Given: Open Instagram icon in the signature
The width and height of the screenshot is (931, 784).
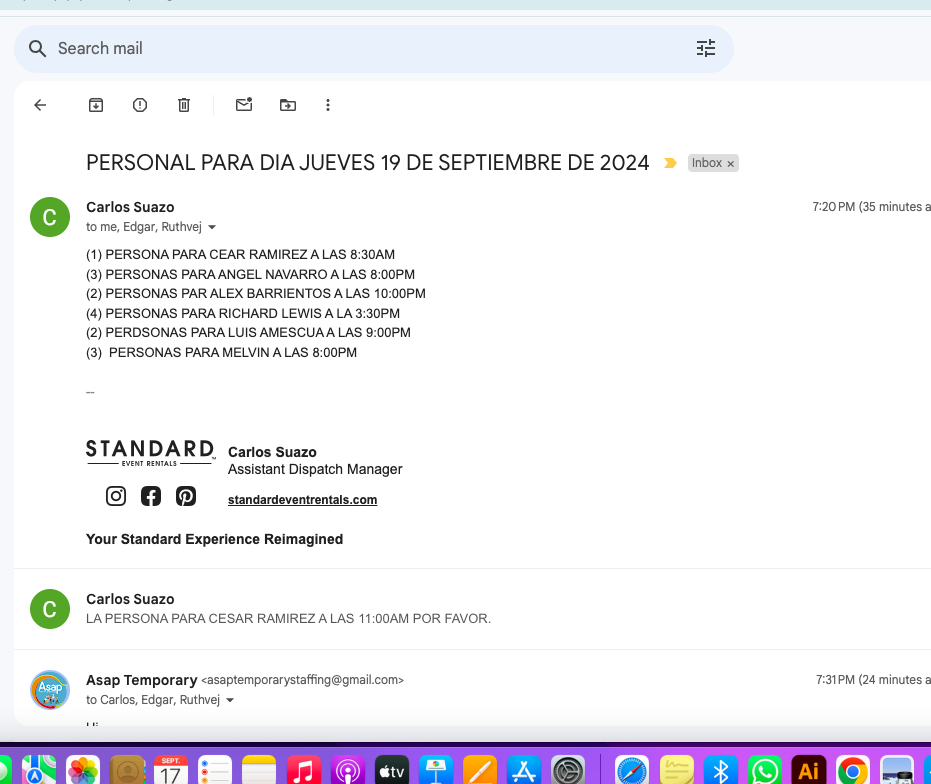Looking at the screenshot, I should (116, 496).
